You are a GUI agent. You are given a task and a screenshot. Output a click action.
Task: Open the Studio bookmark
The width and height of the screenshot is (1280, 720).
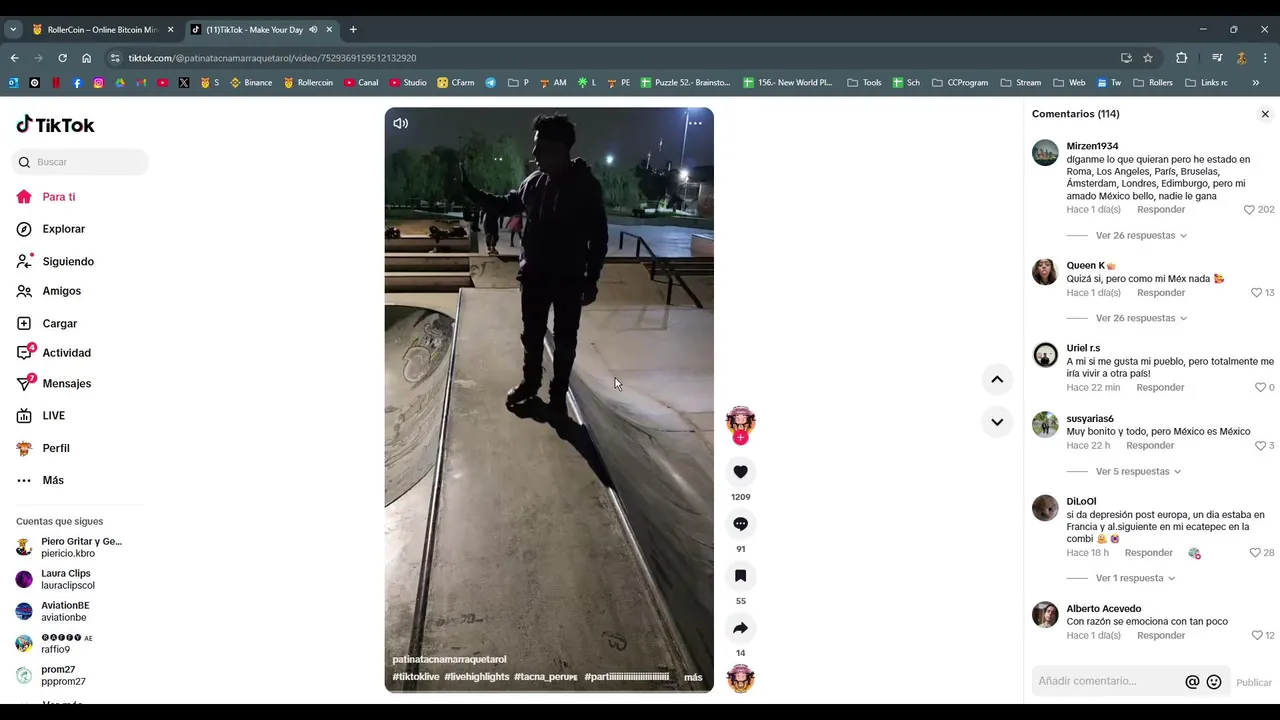(x=408, y=83)
